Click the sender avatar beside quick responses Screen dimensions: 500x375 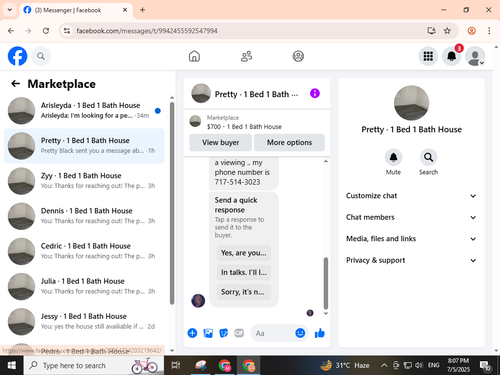tap(198, 301)
